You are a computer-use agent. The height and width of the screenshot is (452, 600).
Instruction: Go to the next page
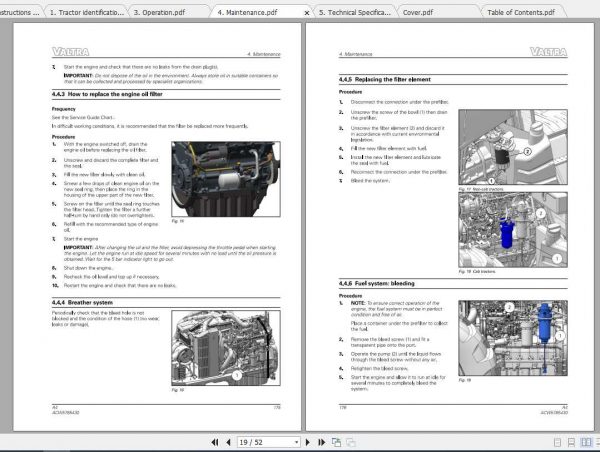[x=308, y=442]
